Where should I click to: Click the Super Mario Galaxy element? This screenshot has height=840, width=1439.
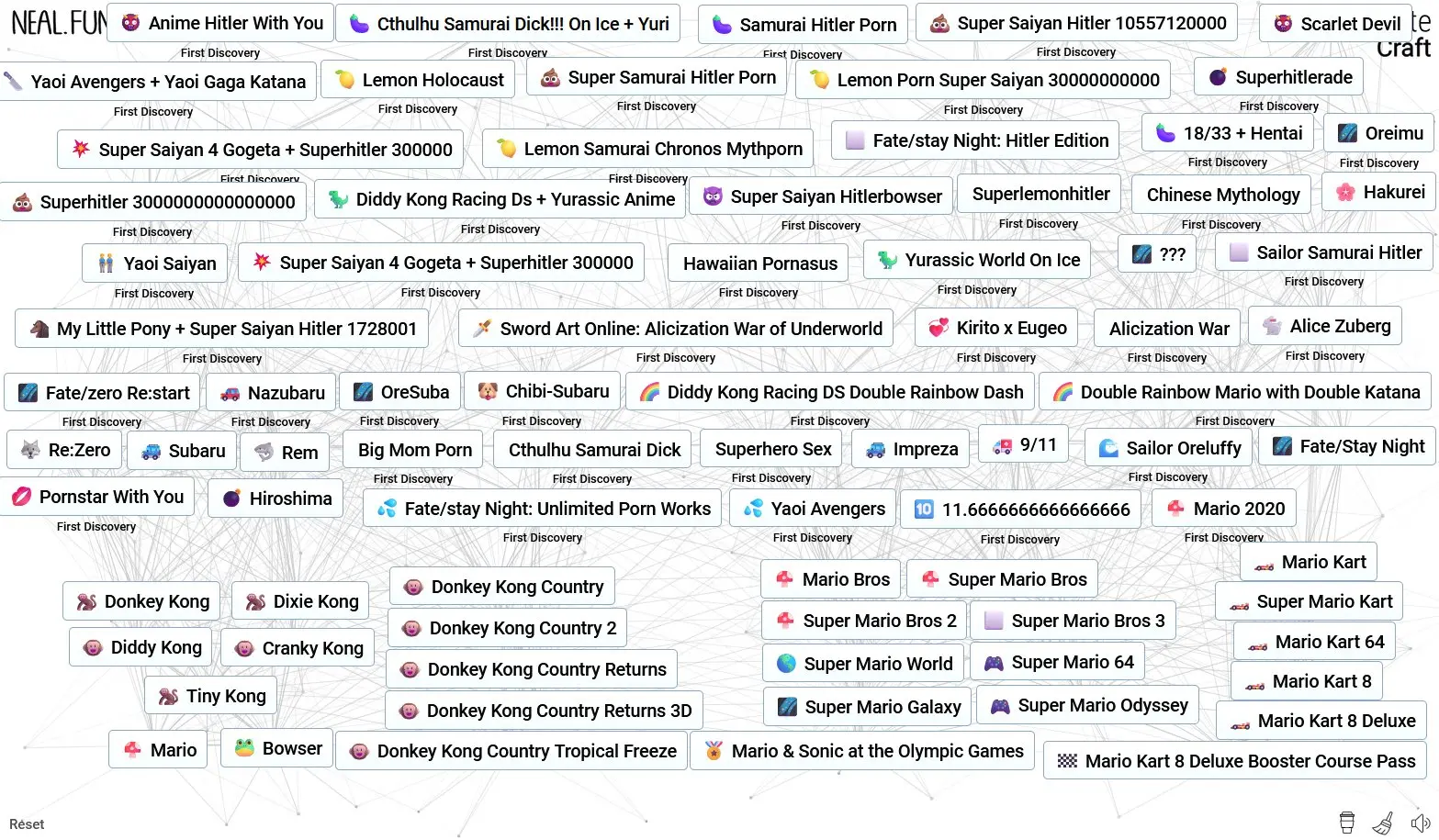tap(868, 707)
